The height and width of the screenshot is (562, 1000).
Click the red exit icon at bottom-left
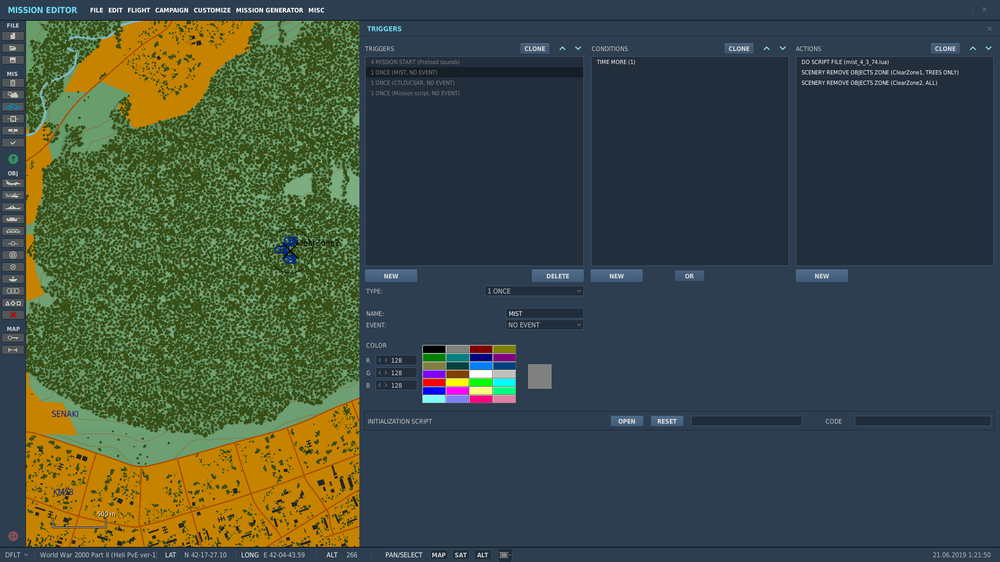(x=13, y=536)
